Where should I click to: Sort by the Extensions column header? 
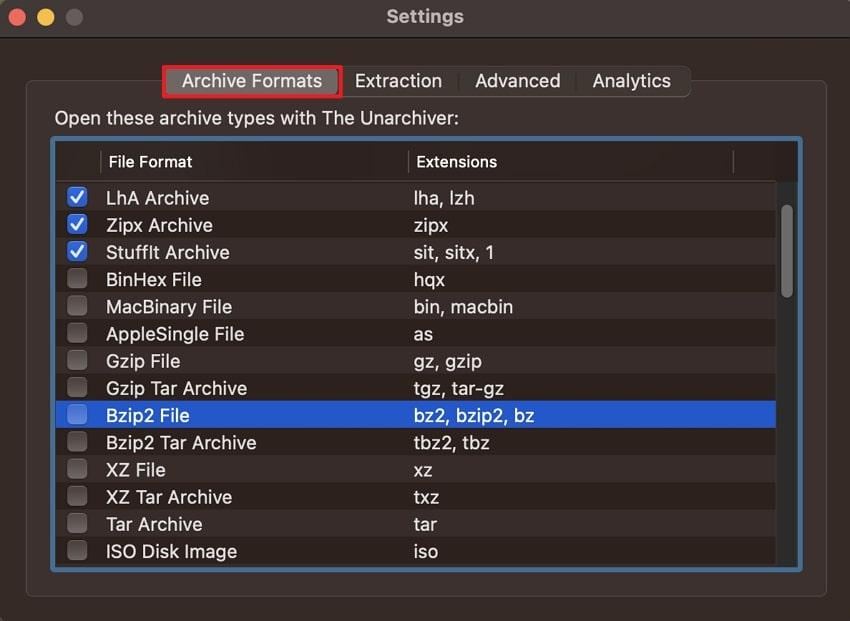tap(571, 162)
